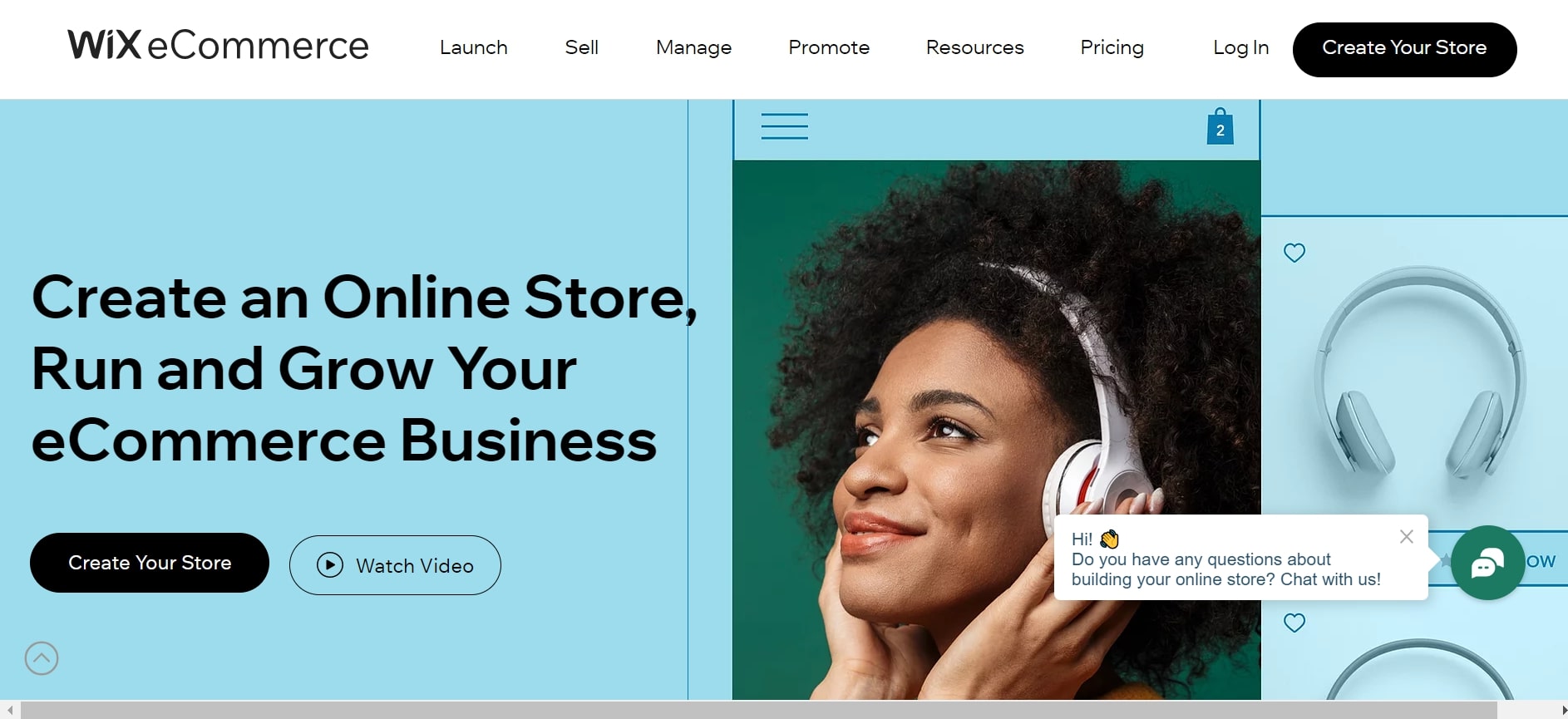Go to the Pricing page
1568x719 pixels.
click(x=1112, y=47)
